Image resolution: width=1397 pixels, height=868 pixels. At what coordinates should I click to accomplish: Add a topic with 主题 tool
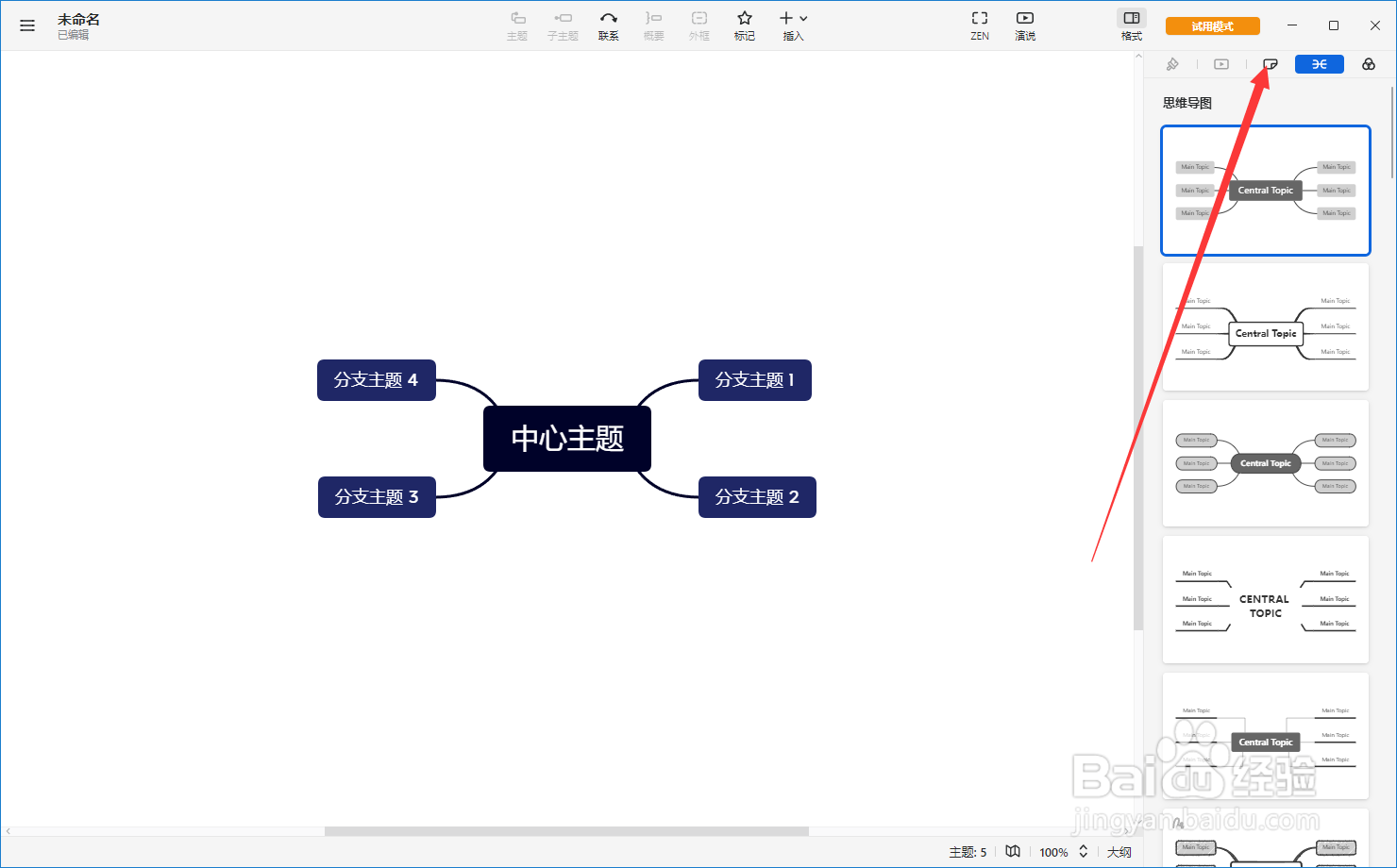click(517, 25)
